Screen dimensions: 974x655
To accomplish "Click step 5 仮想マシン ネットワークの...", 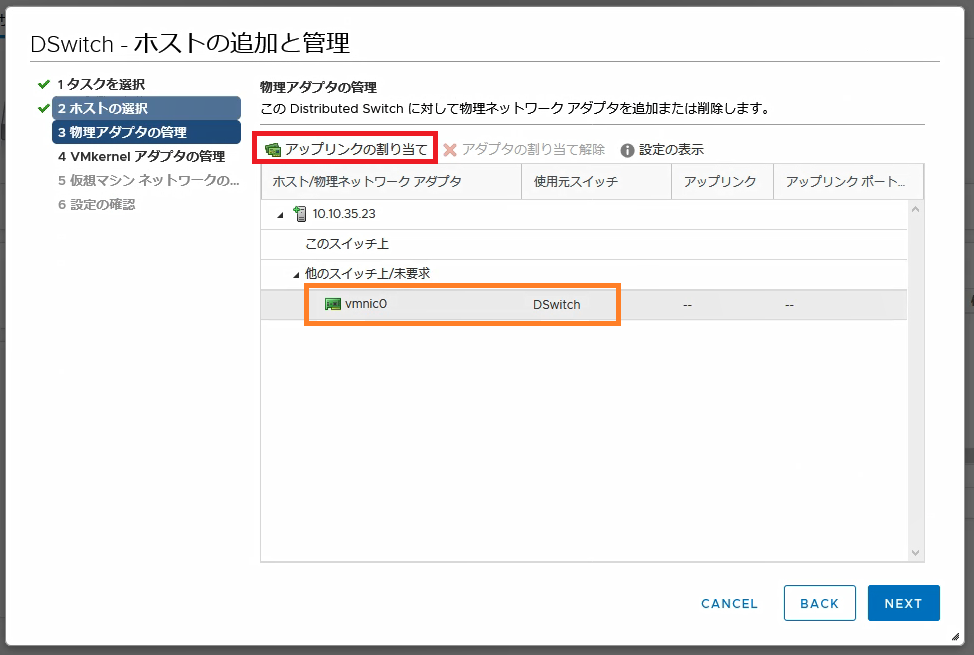I will pyautogui.click(x=148, y=180).
